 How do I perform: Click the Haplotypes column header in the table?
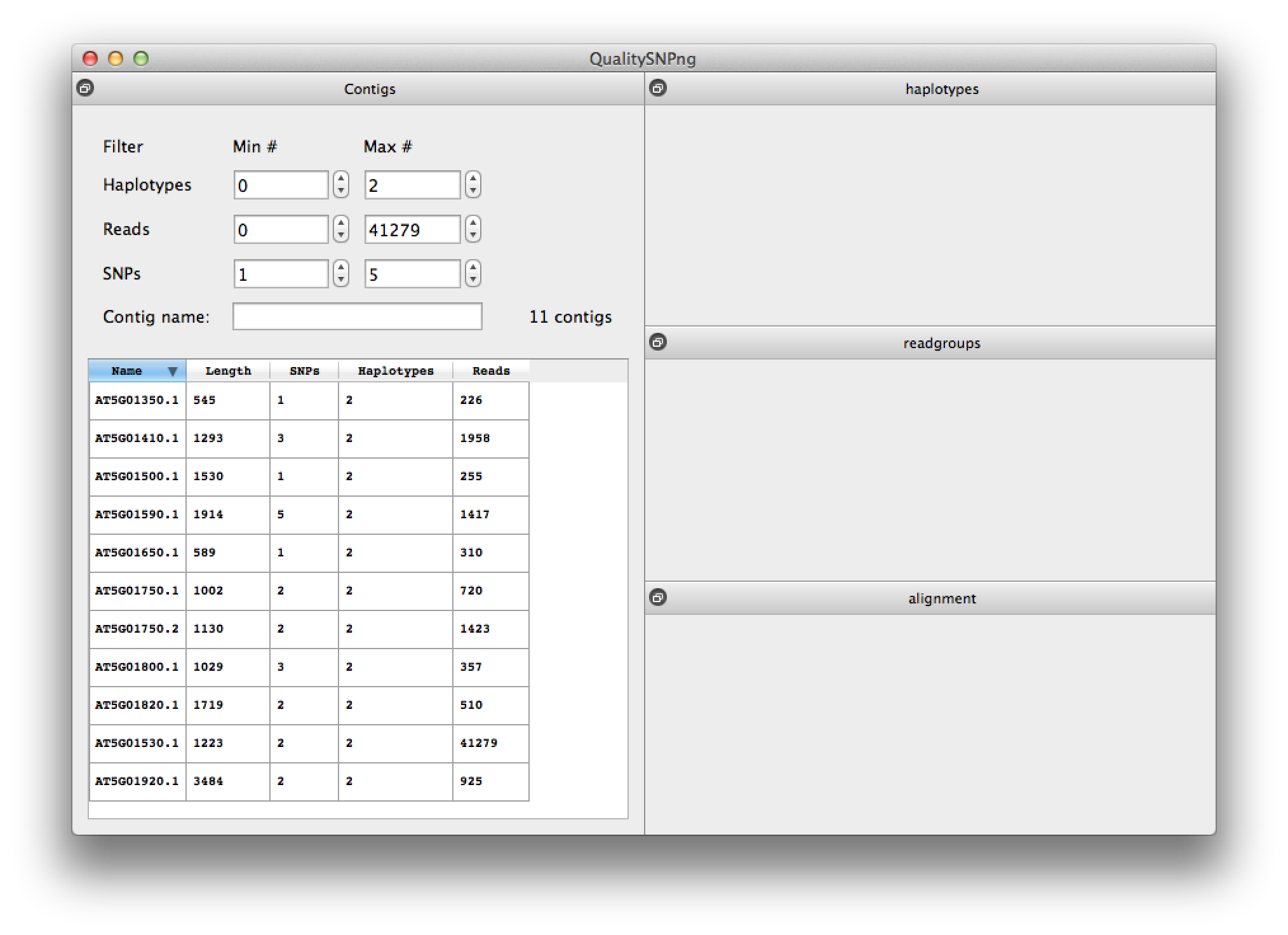(395, 371)
